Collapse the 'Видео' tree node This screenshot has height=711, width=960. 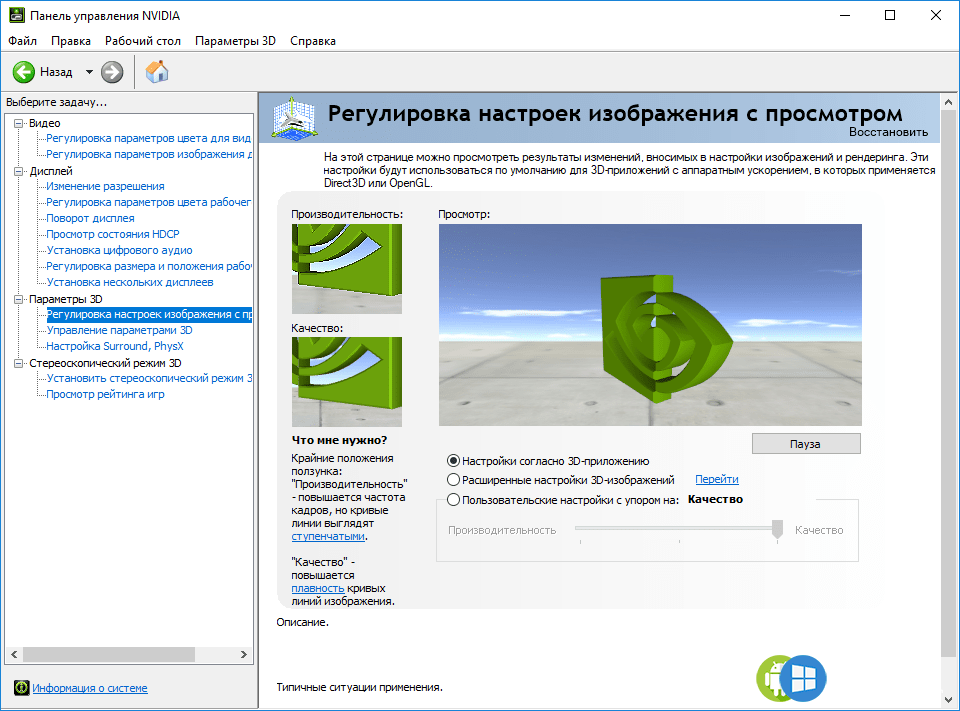point(18,123)
